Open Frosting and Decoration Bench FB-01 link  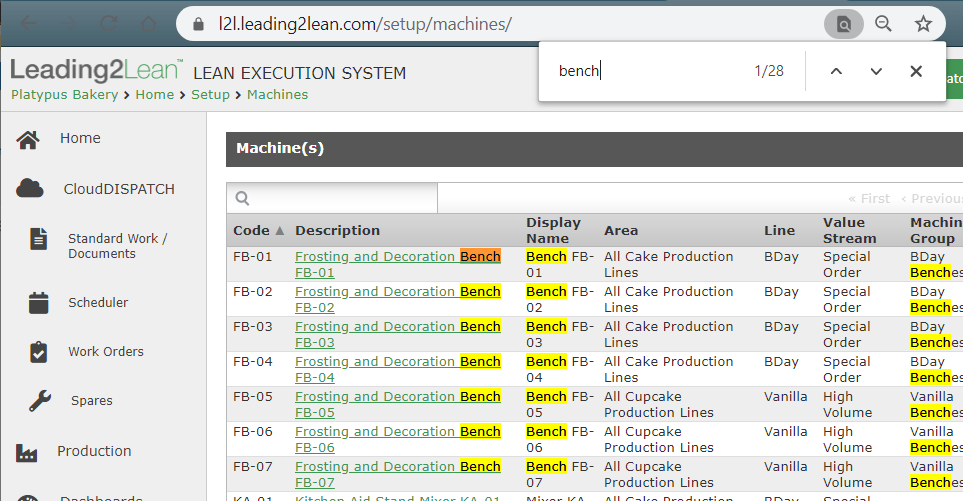(397, 265)
